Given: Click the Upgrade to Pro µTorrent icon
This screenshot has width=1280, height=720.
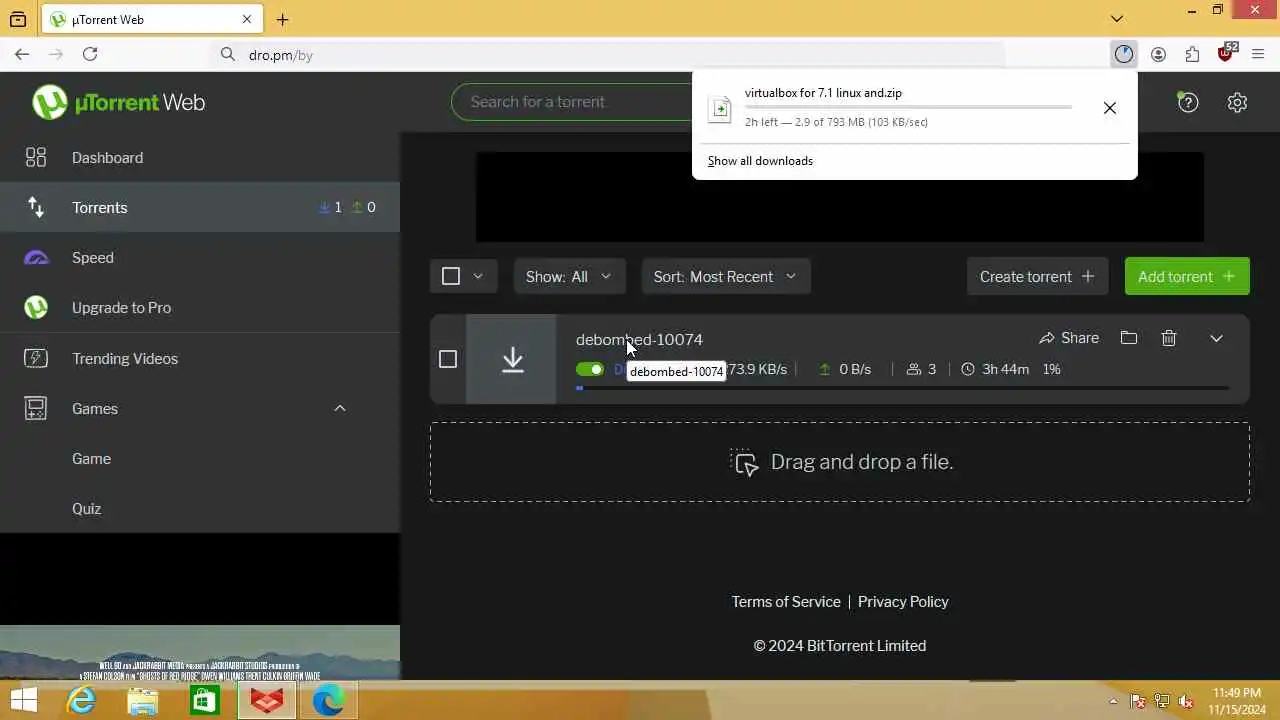Looking at the screenshot, I should (x=36, y=308).
